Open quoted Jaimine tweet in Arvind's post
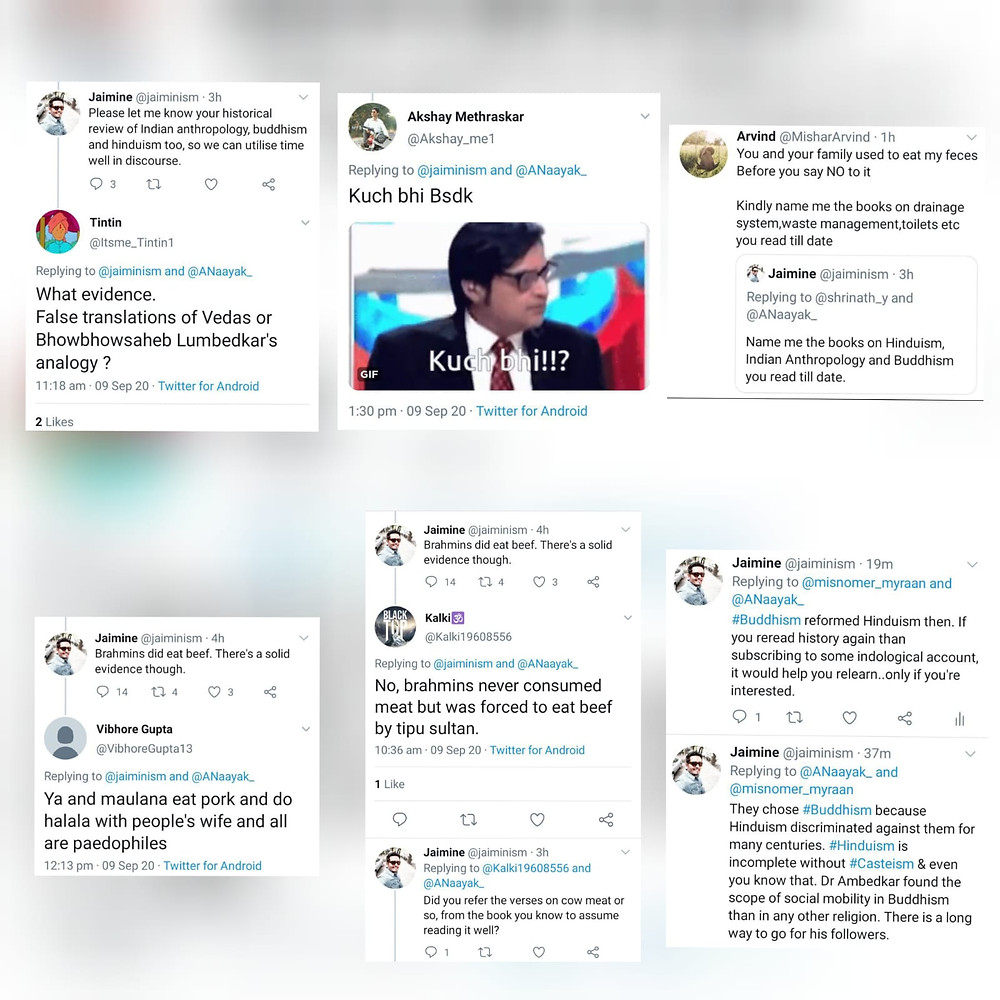Screen dimensions: 1000x1000 [x=856, y=325]
